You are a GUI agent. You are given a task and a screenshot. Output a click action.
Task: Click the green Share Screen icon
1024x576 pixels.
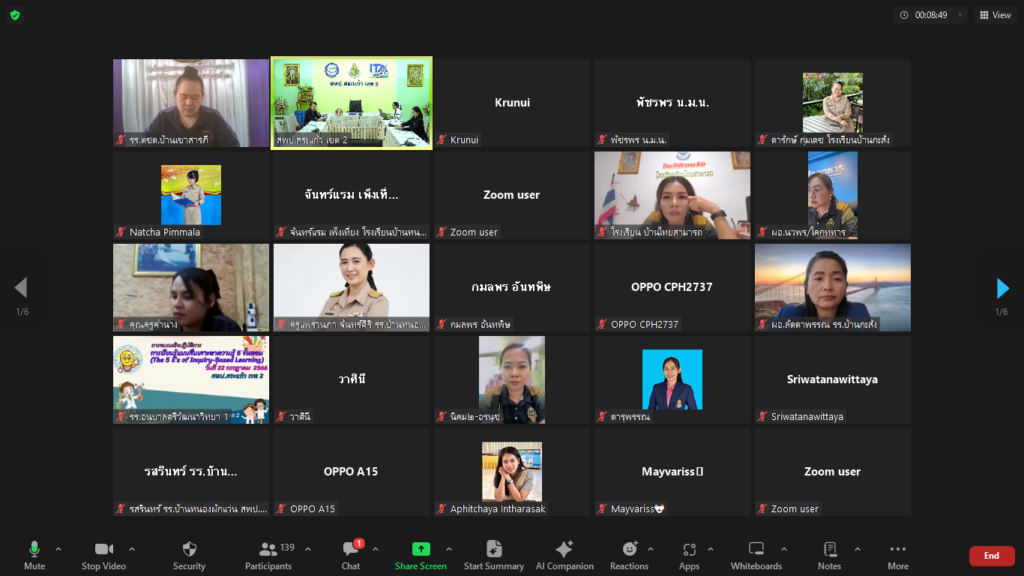[x=421, y=549]
